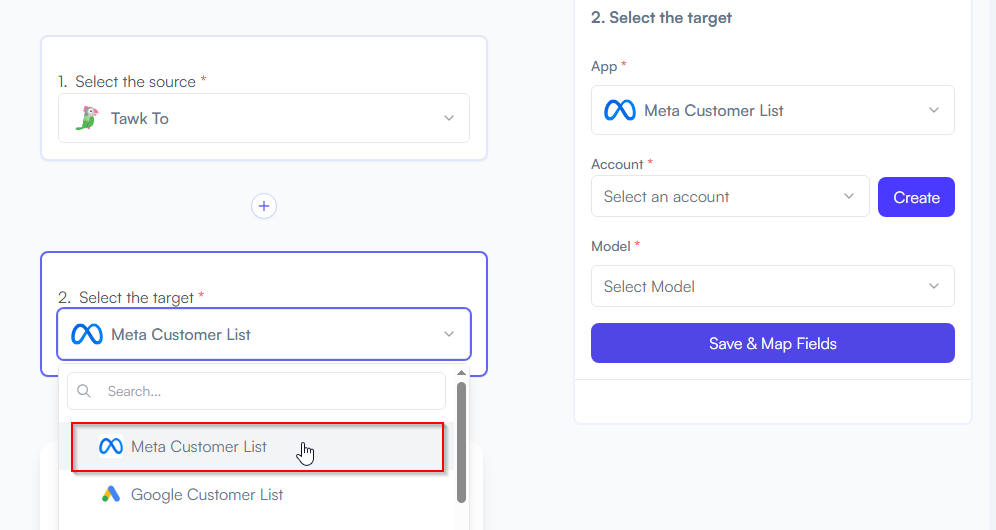Click the scrollbar up arrow in dropdown

(461, 373)
